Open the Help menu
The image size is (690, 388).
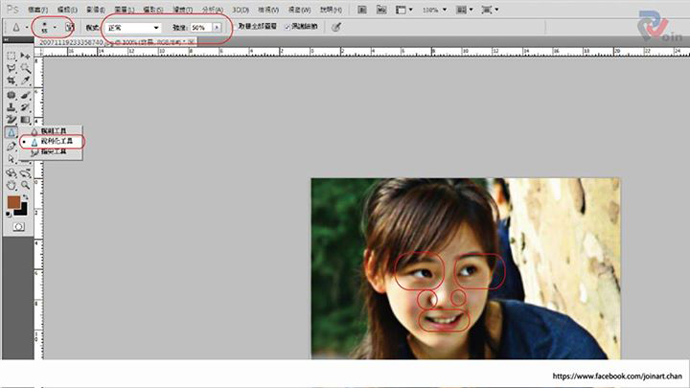click(331, 9)
